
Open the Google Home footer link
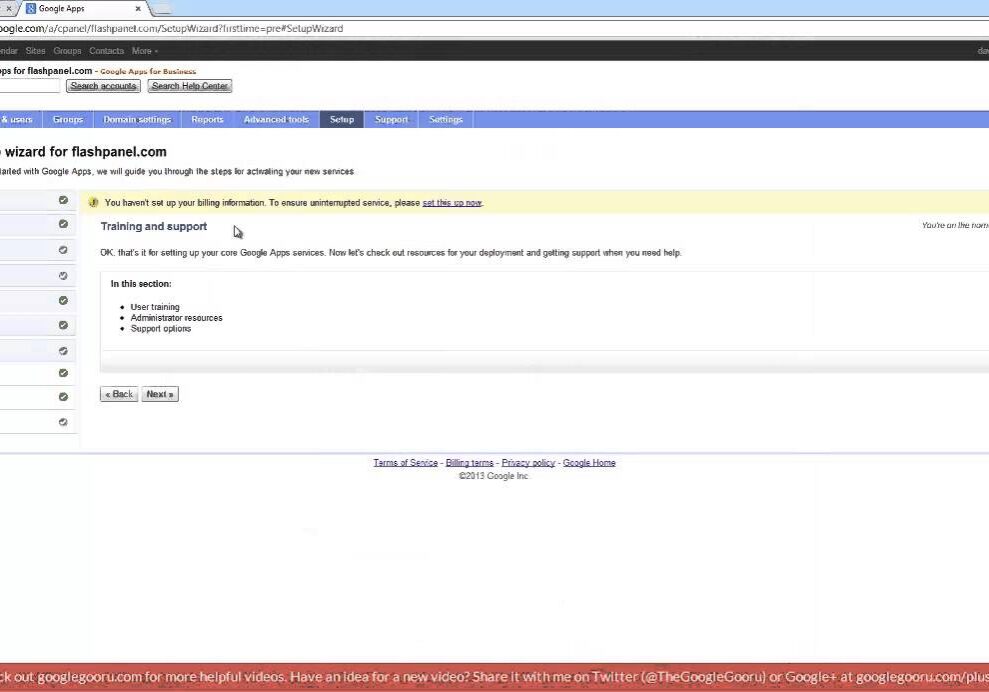[x=589, y=463]
